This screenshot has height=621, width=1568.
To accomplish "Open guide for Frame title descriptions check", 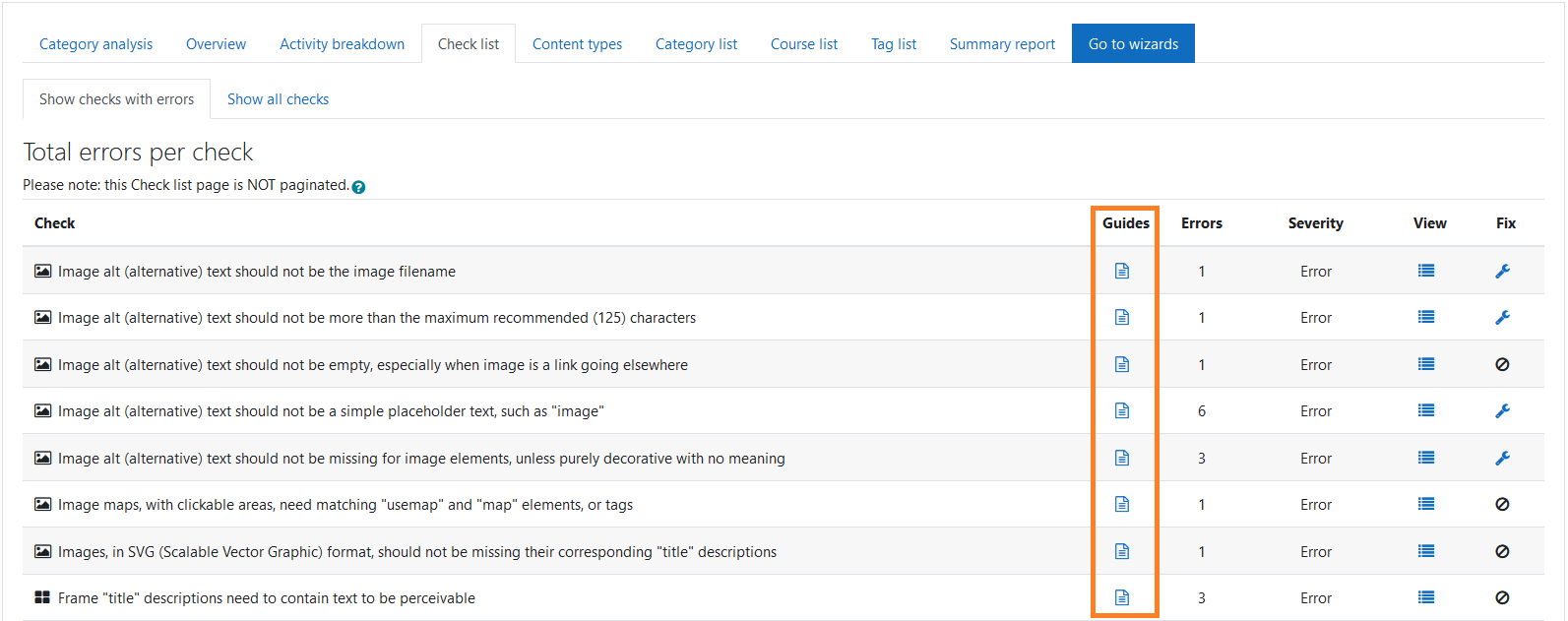I will [x=1122, y=597].
